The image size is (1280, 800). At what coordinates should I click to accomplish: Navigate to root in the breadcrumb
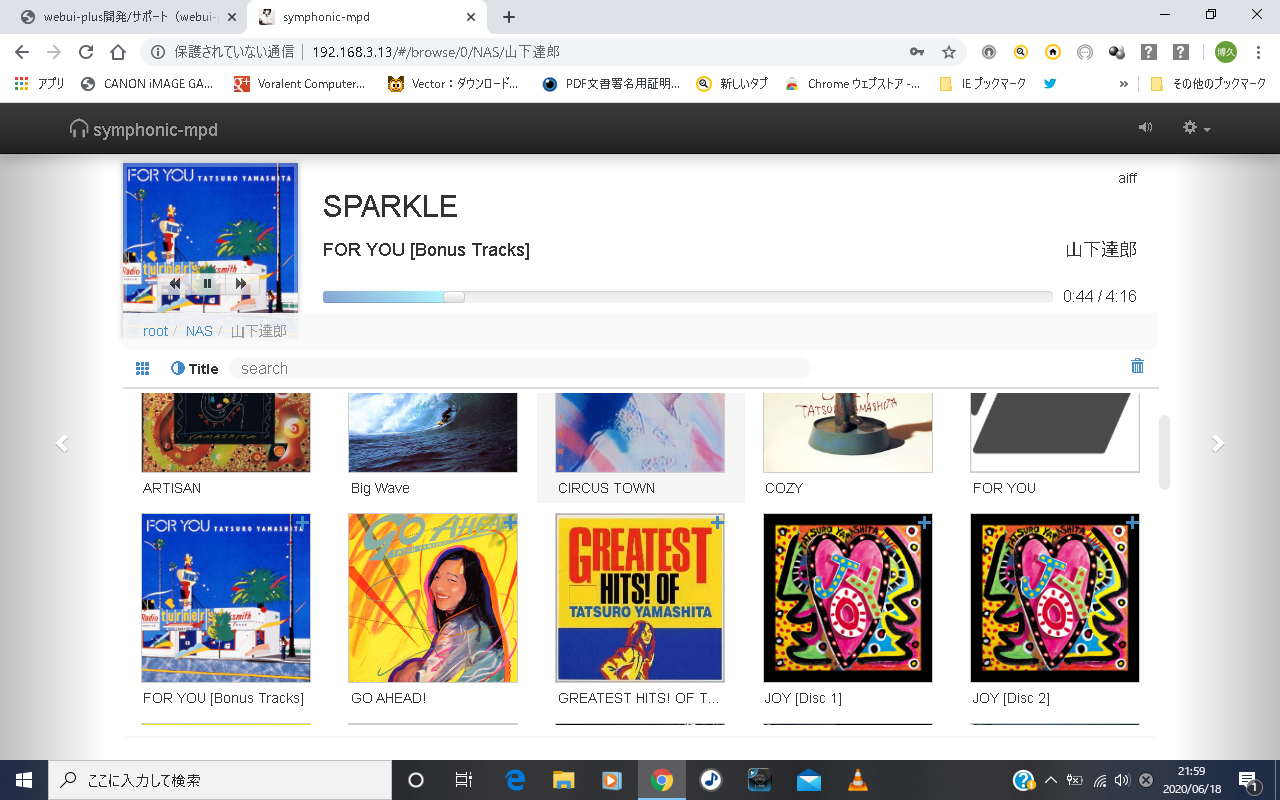click(x=156, y=331)
